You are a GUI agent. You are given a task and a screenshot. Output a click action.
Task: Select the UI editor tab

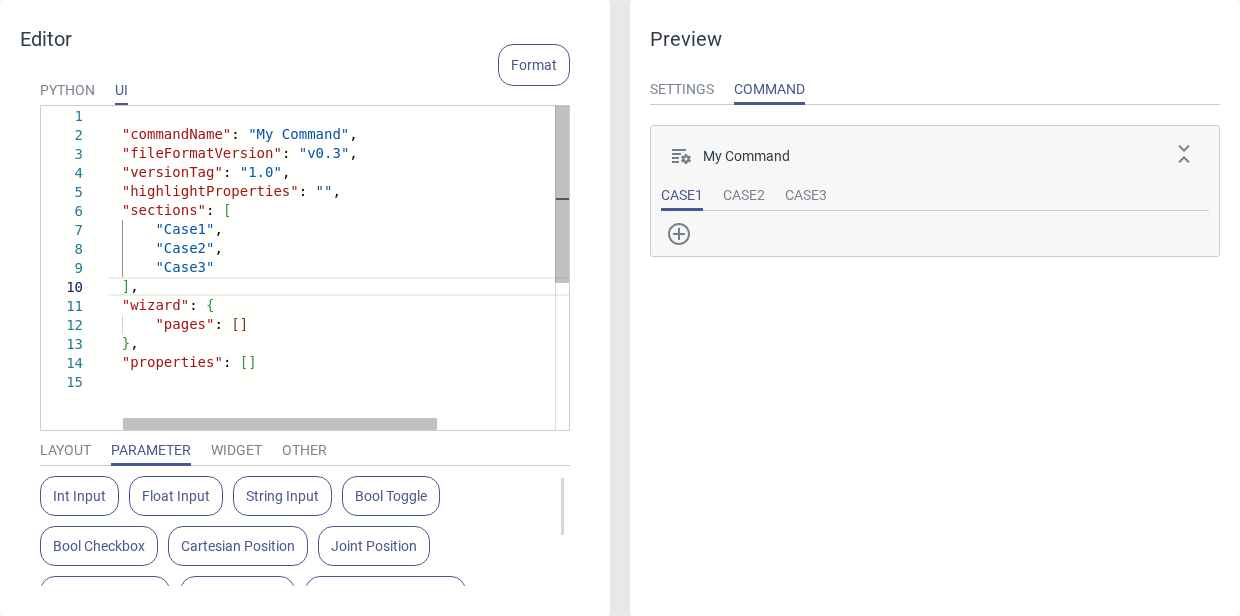[x=121, y=90]
